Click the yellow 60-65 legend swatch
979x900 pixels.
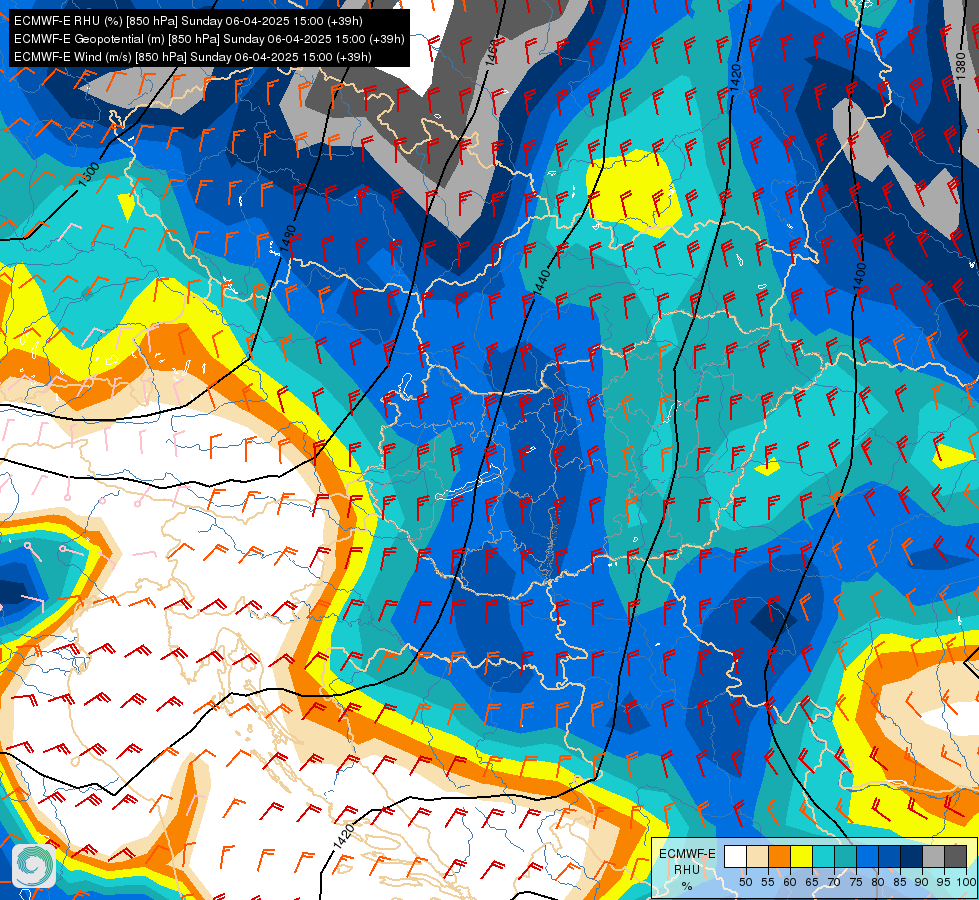pos(802,856)
